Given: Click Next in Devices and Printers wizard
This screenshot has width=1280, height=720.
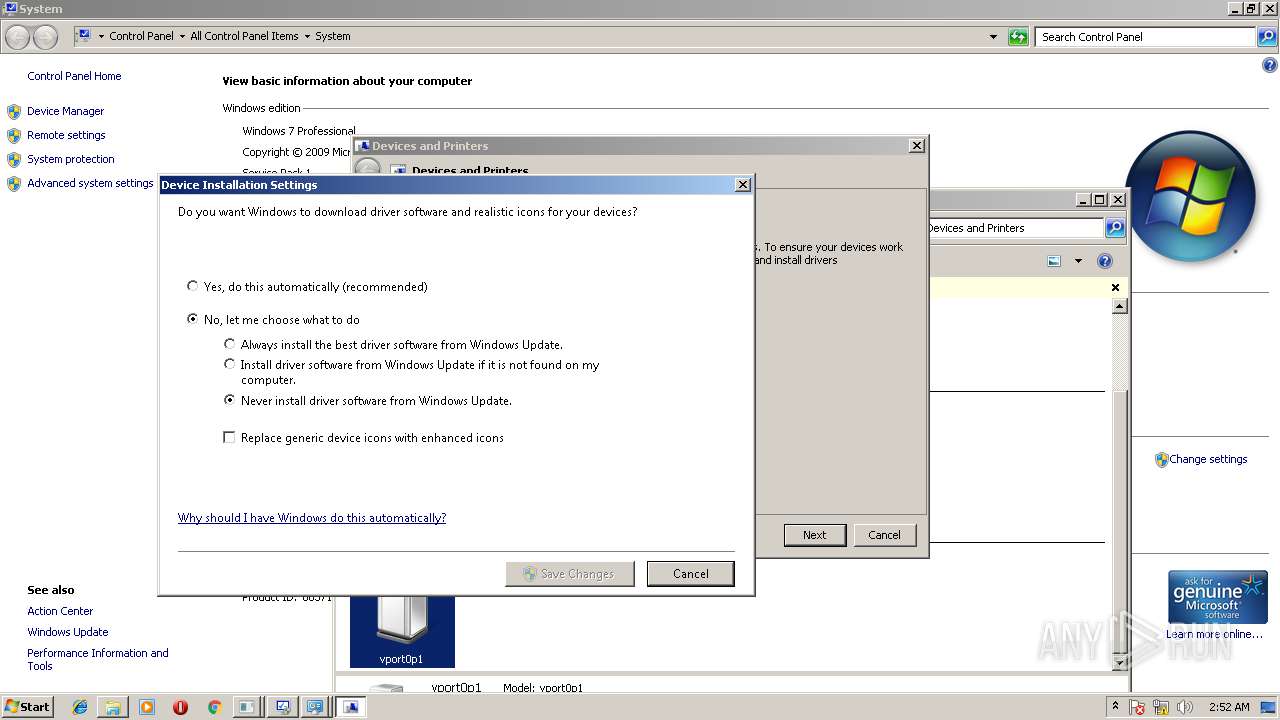Looking at the screenshot, I should [815, 535].
